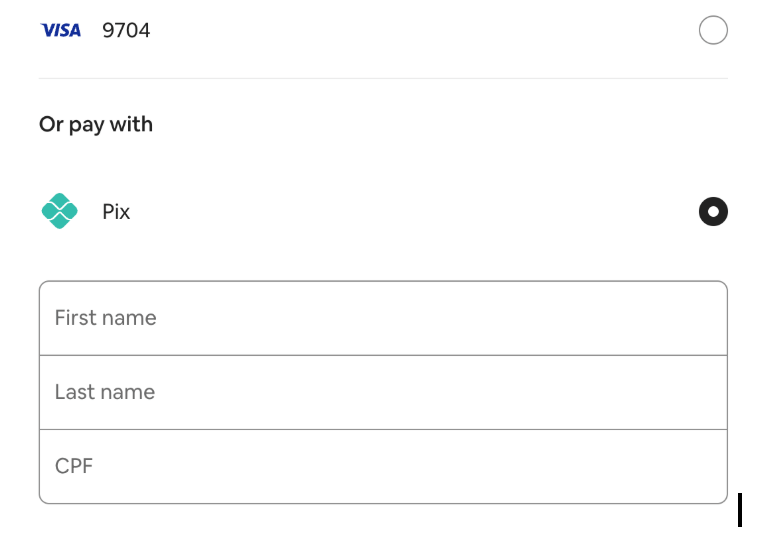Click the Pix payment label
This screenshot has width=764, height=544.
[x=116, y=212]
